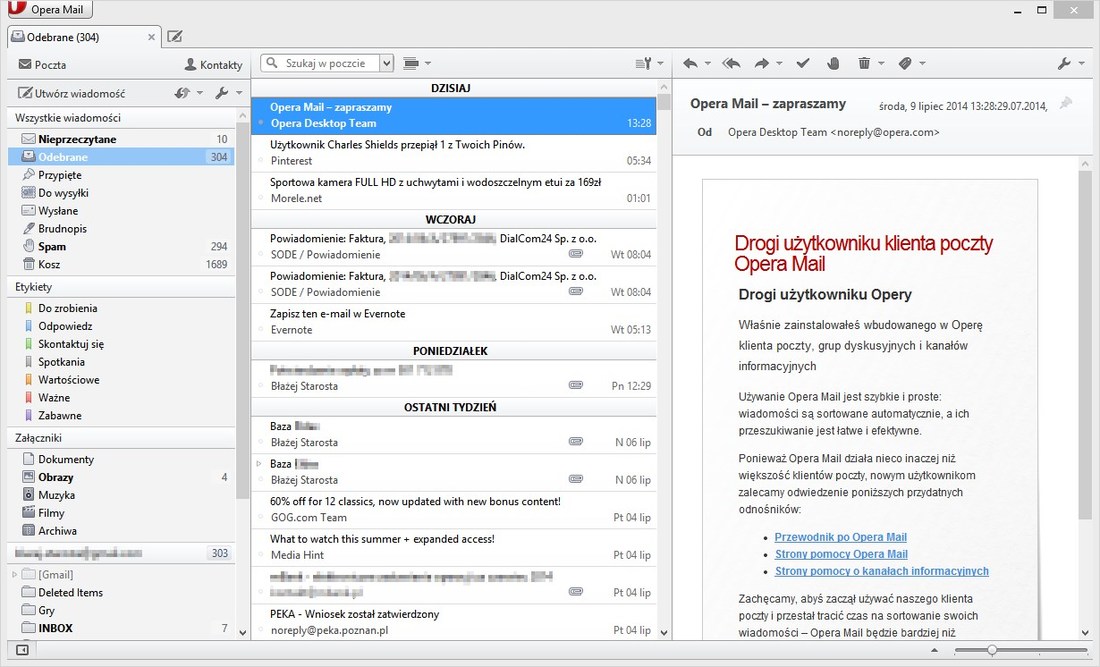Image resolution: width=1100 pixels, height=667 pixels.
Task: Click the Wszystkie wiadomości section header
Action: click(121, 118)
